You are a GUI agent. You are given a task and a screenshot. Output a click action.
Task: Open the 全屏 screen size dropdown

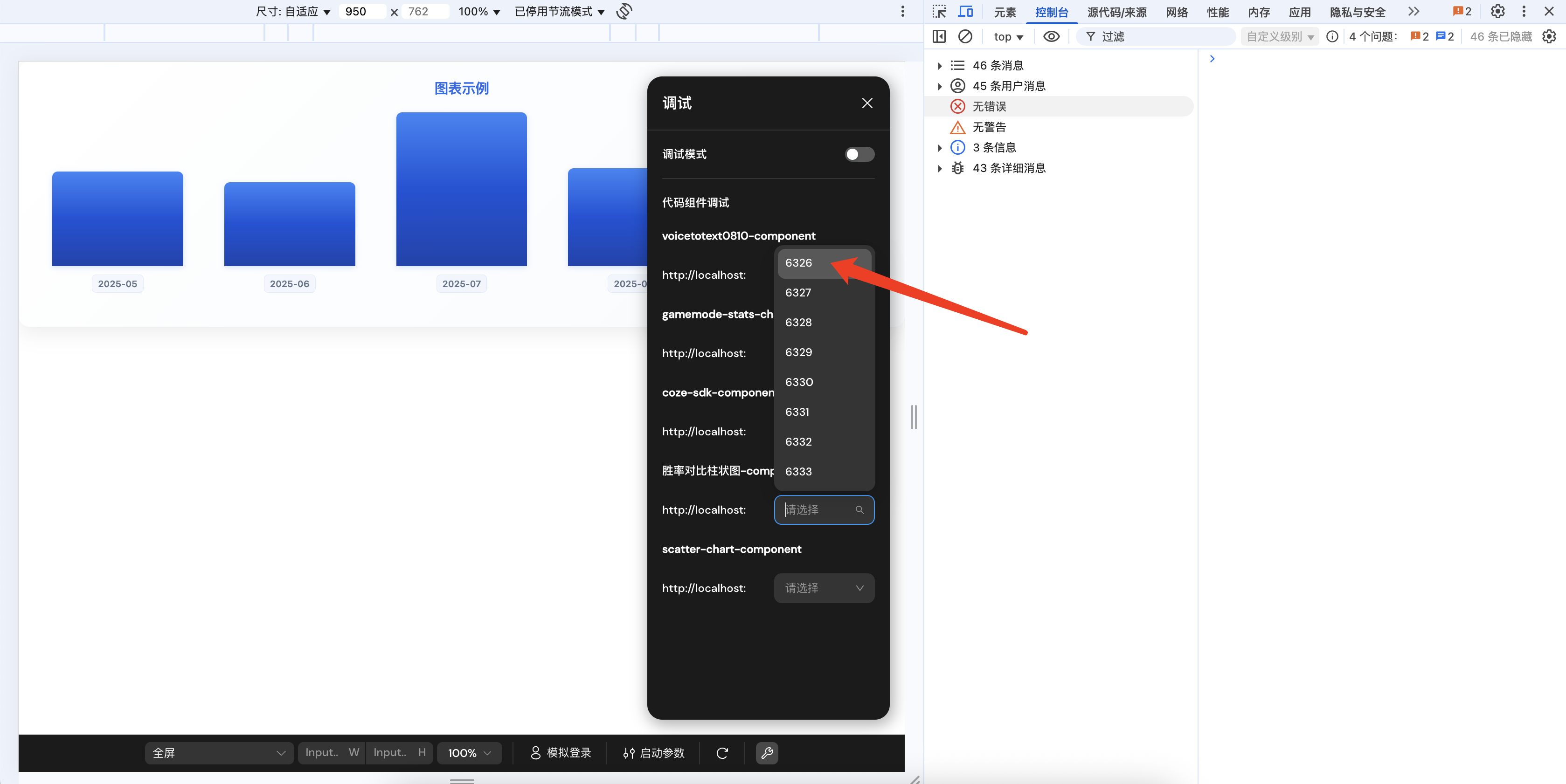220,753
